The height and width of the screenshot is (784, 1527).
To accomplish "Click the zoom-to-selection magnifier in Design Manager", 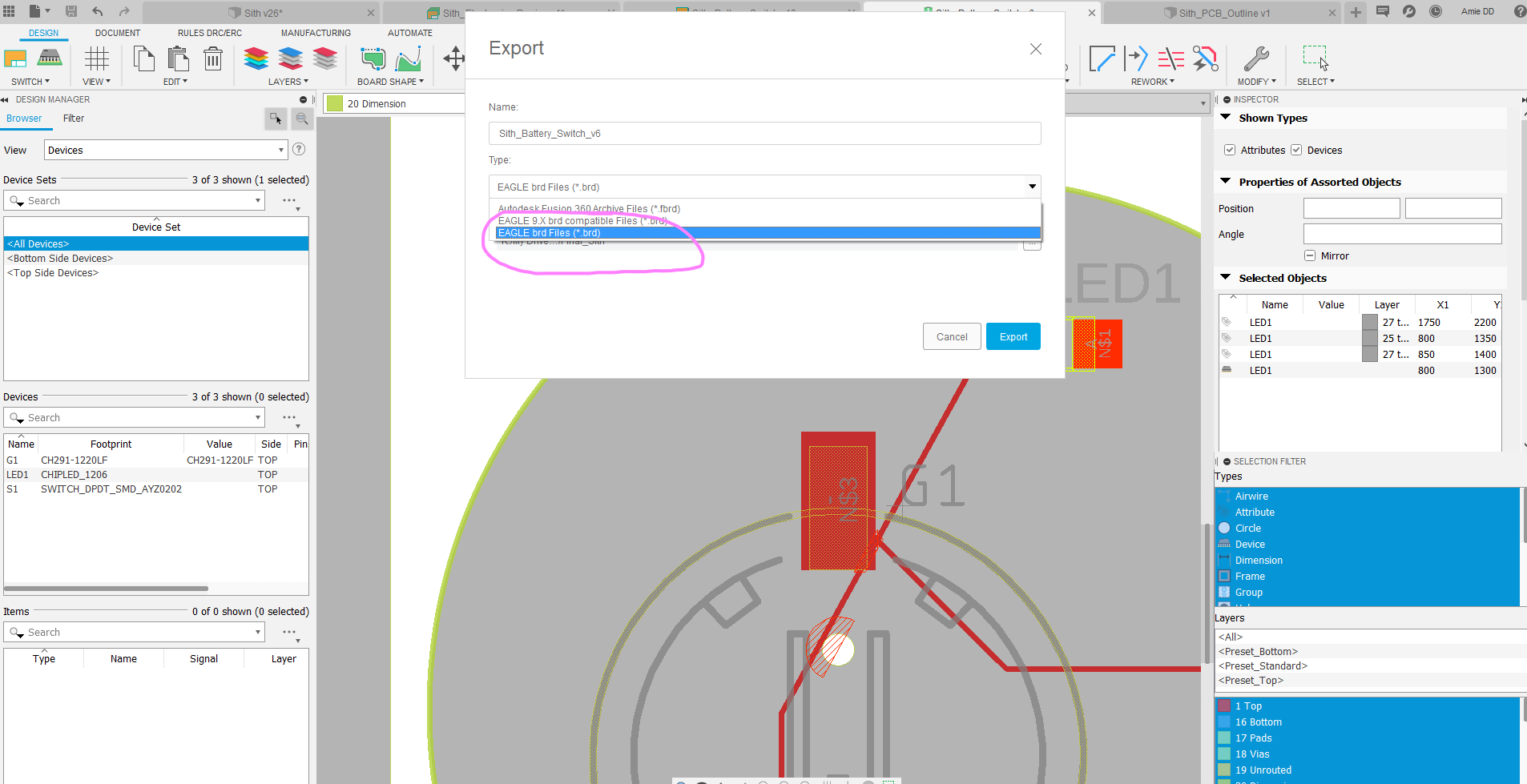I will click(302, 119).
